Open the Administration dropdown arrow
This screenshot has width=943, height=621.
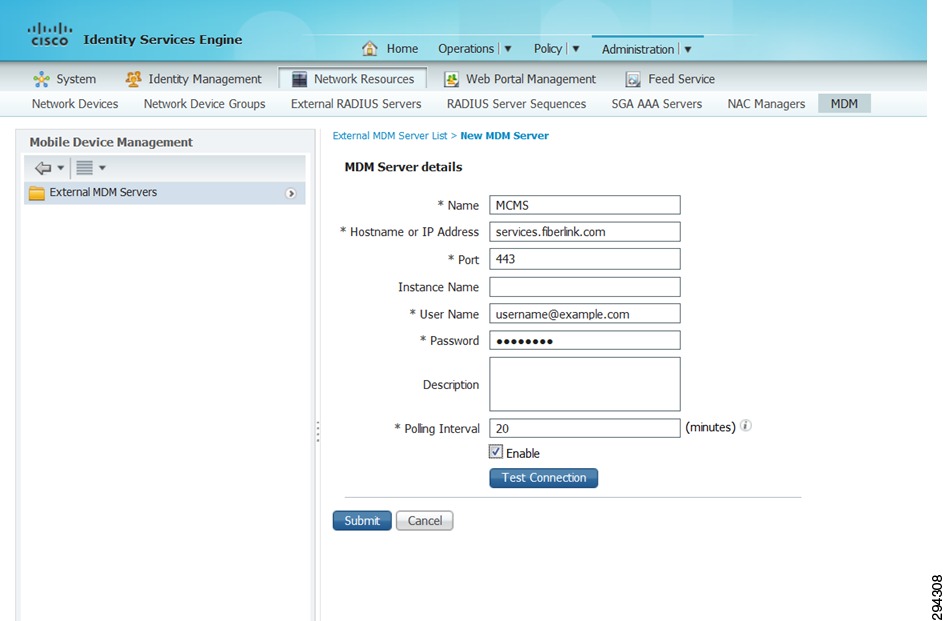[x=687, y=49]
